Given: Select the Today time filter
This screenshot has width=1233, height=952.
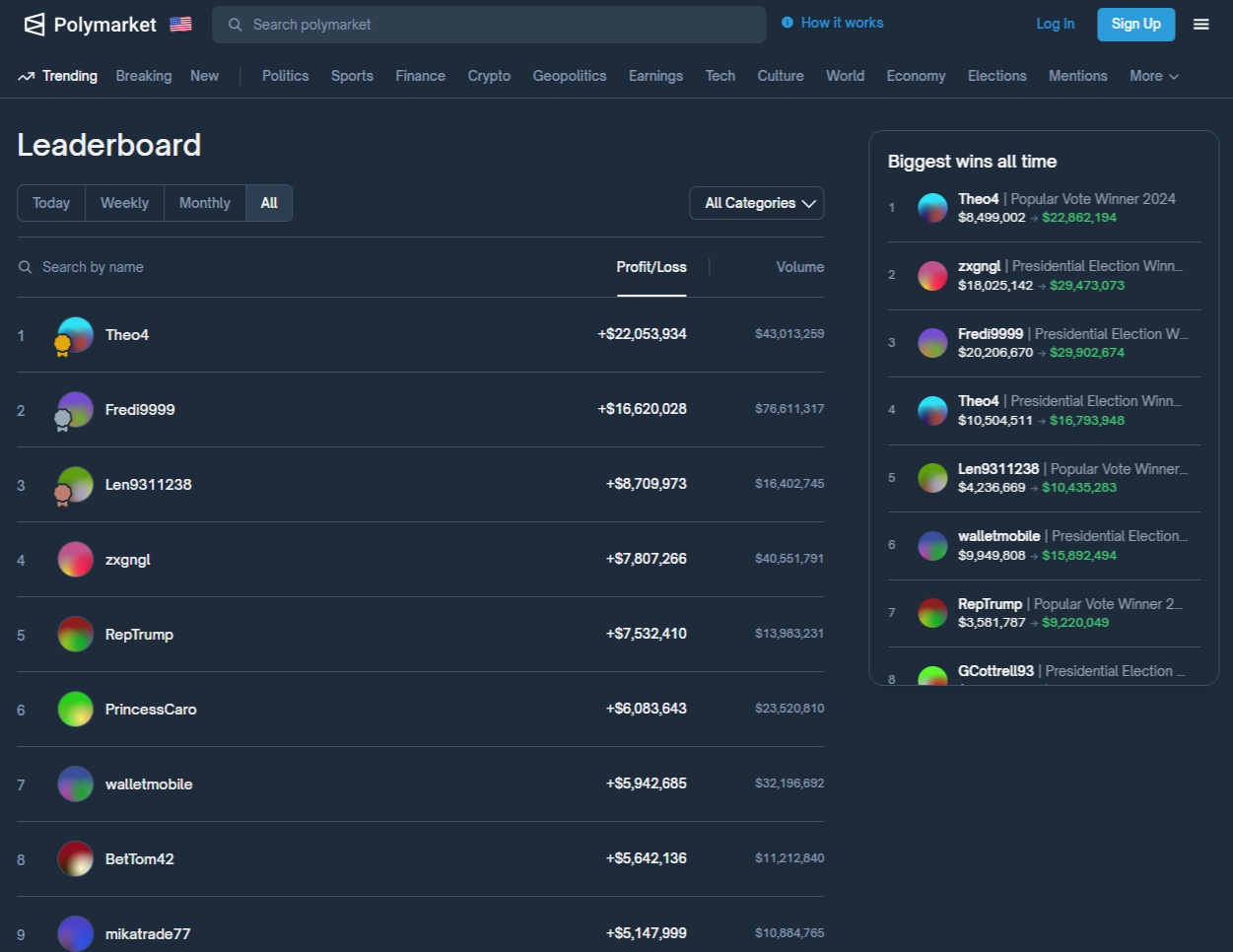Looking at the screenshot, I should [x=51, y=203].
